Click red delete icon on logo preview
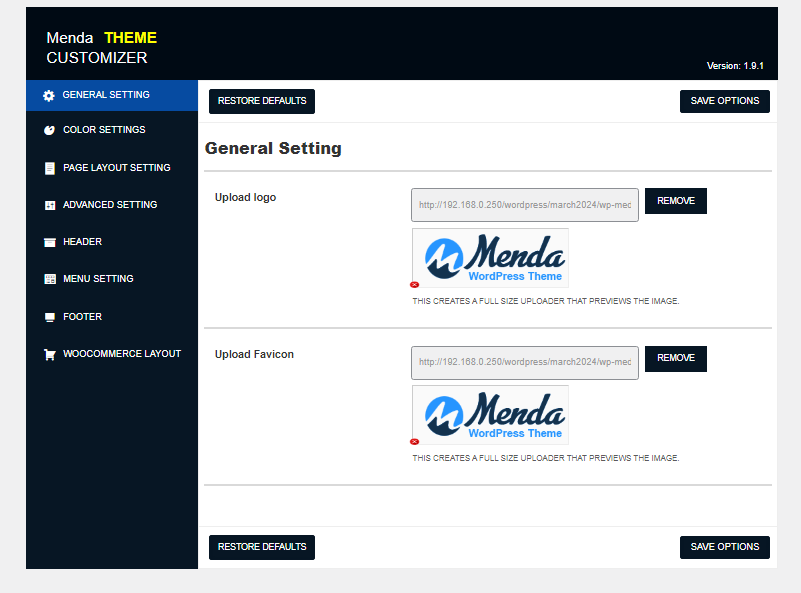Viewport: 801px width, 593px height. point(414,285)
